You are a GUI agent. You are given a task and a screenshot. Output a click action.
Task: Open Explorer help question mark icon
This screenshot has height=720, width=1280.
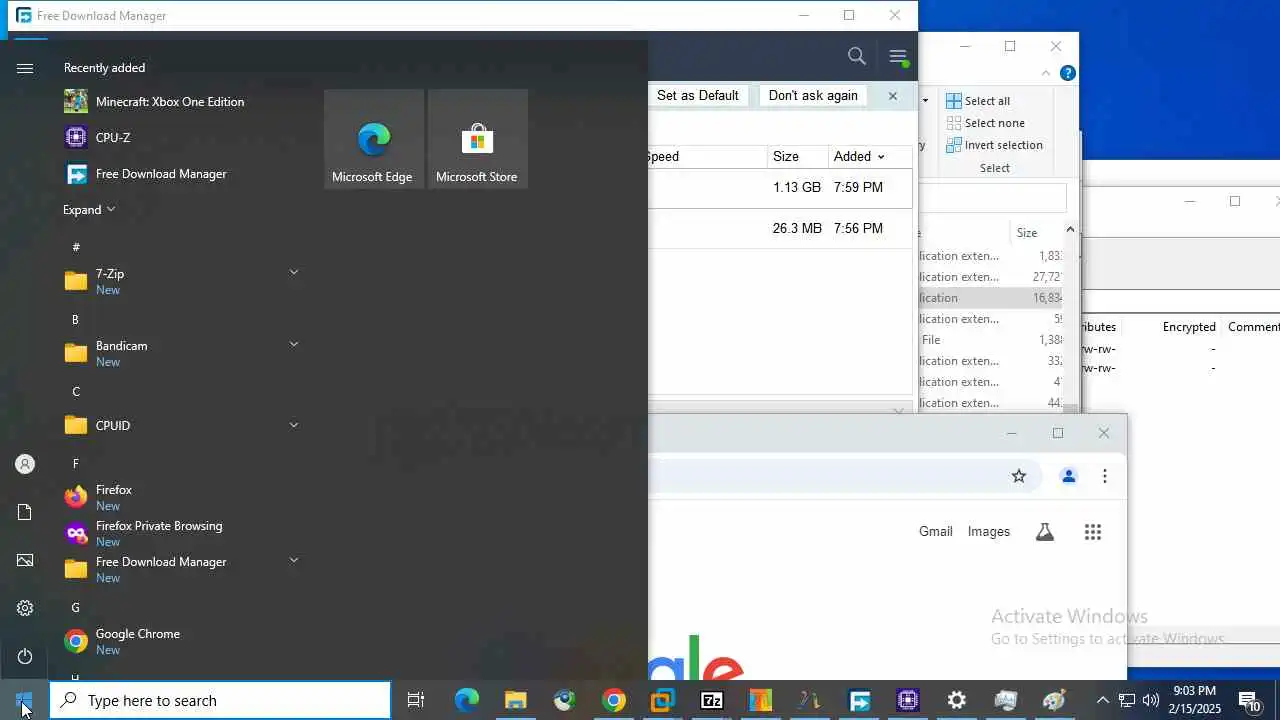click(x=1068, y=73)
